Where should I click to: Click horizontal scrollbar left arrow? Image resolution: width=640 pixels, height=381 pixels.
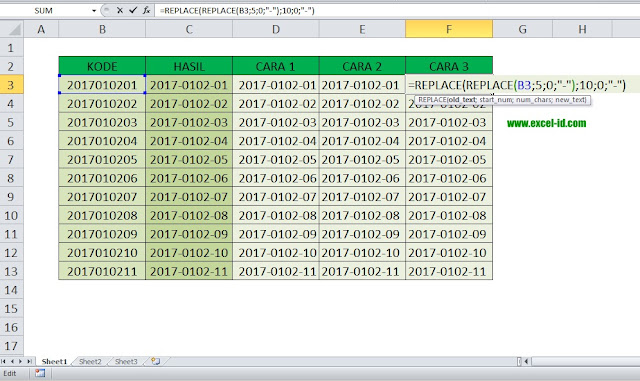pyautogui.click(x=527, y=361)
